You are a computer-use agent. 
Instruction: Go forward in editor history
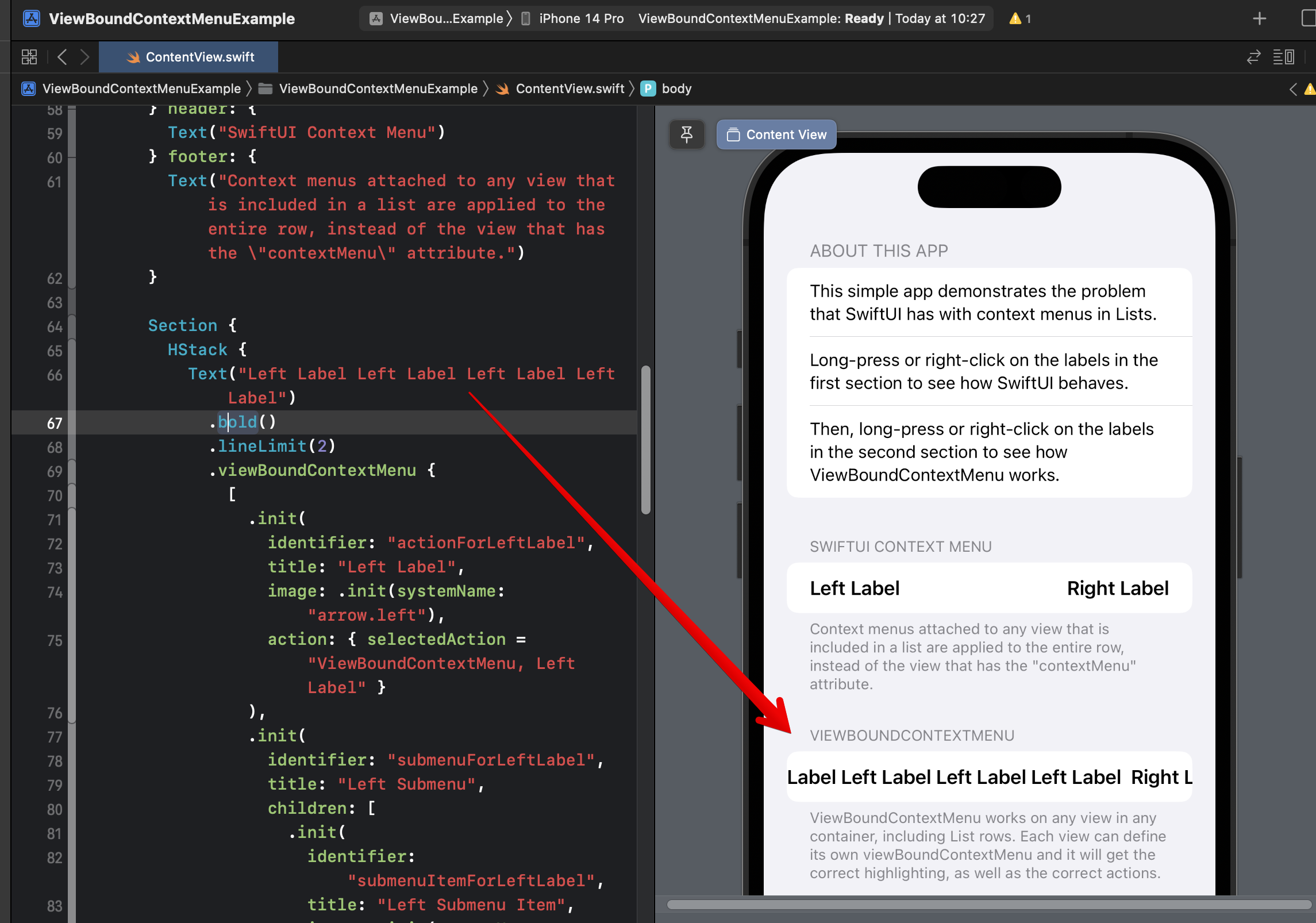[85, 57]
